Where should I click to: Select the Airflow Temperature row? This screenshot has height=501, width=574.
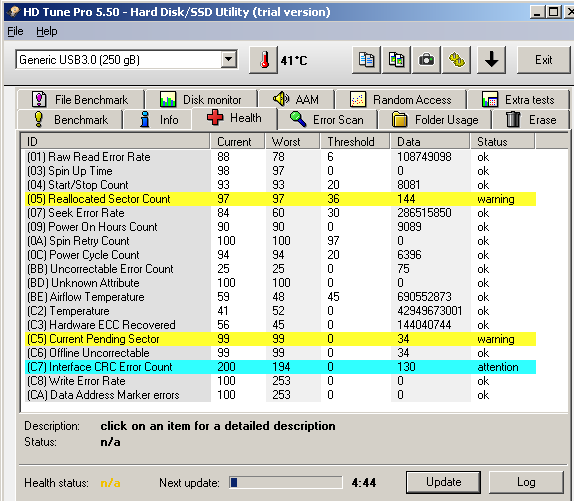click(280, 297)
